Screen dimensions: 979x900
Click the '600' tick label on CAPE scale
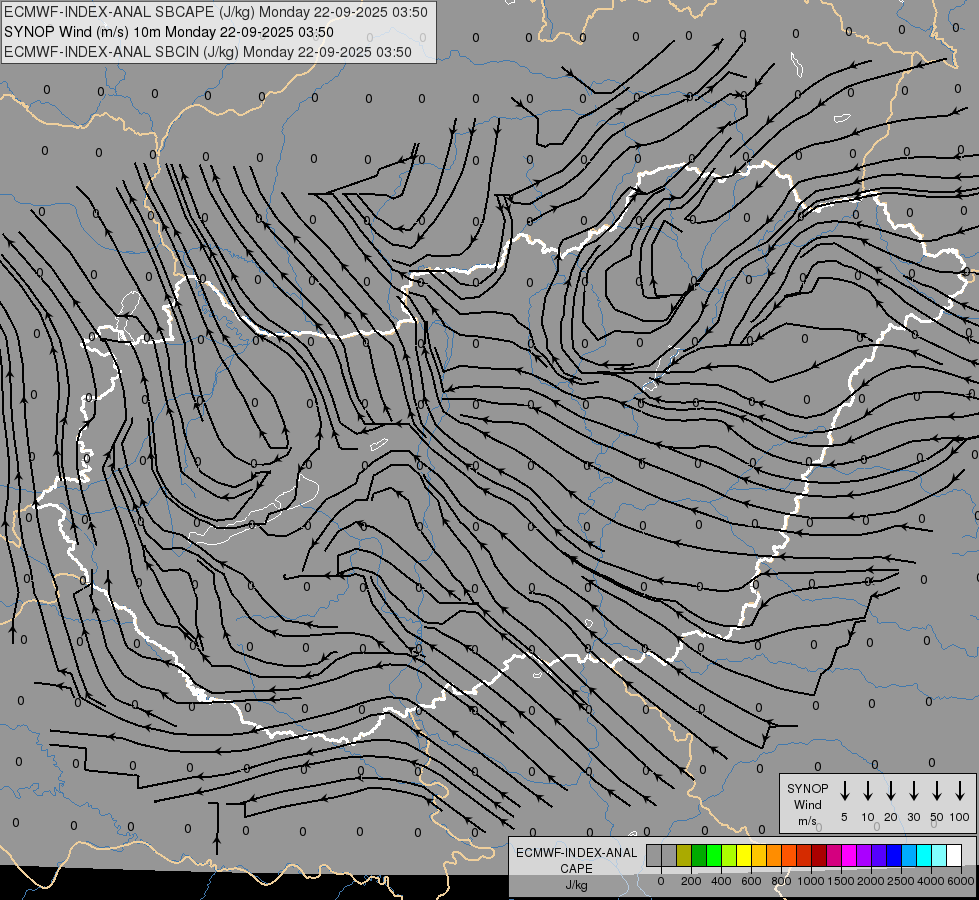pyautogui.click(x=751, y=881)
